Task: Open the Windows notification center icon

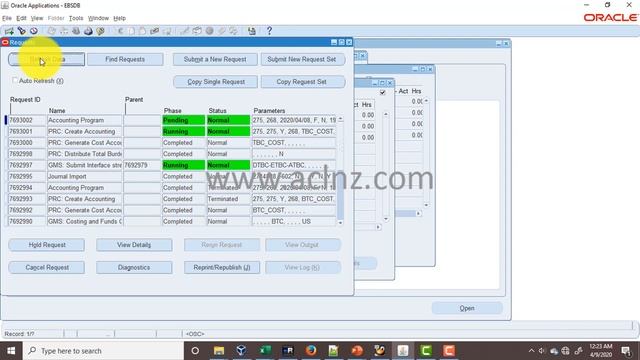Action: pyautogui.click(x=626, y=351)
